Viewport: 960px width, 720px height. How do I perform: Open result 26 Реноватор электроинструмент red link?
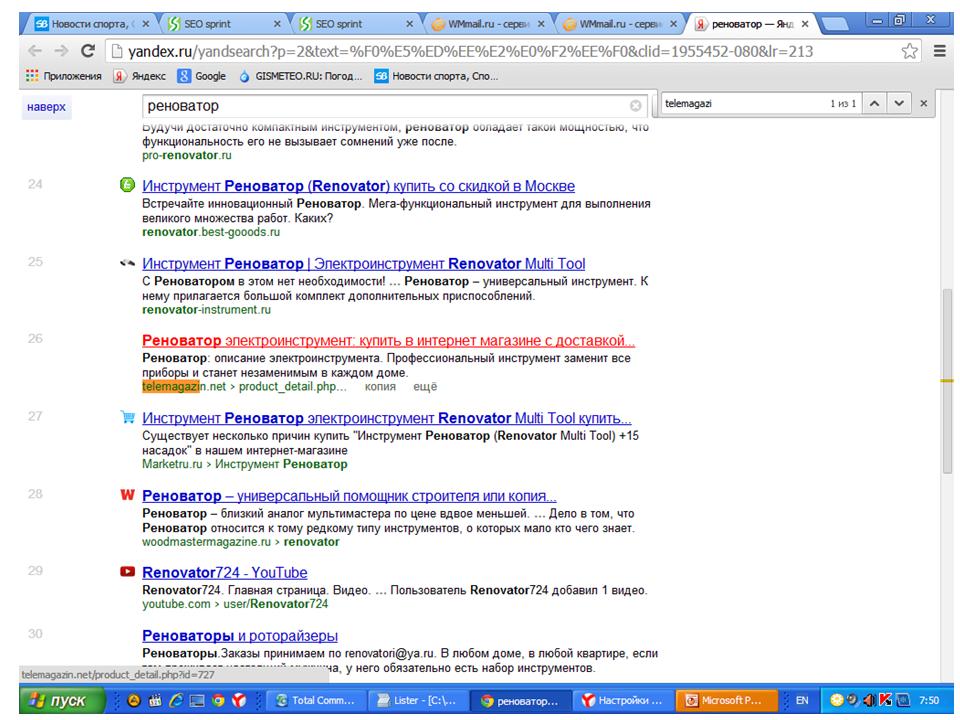tap(388, 341)
